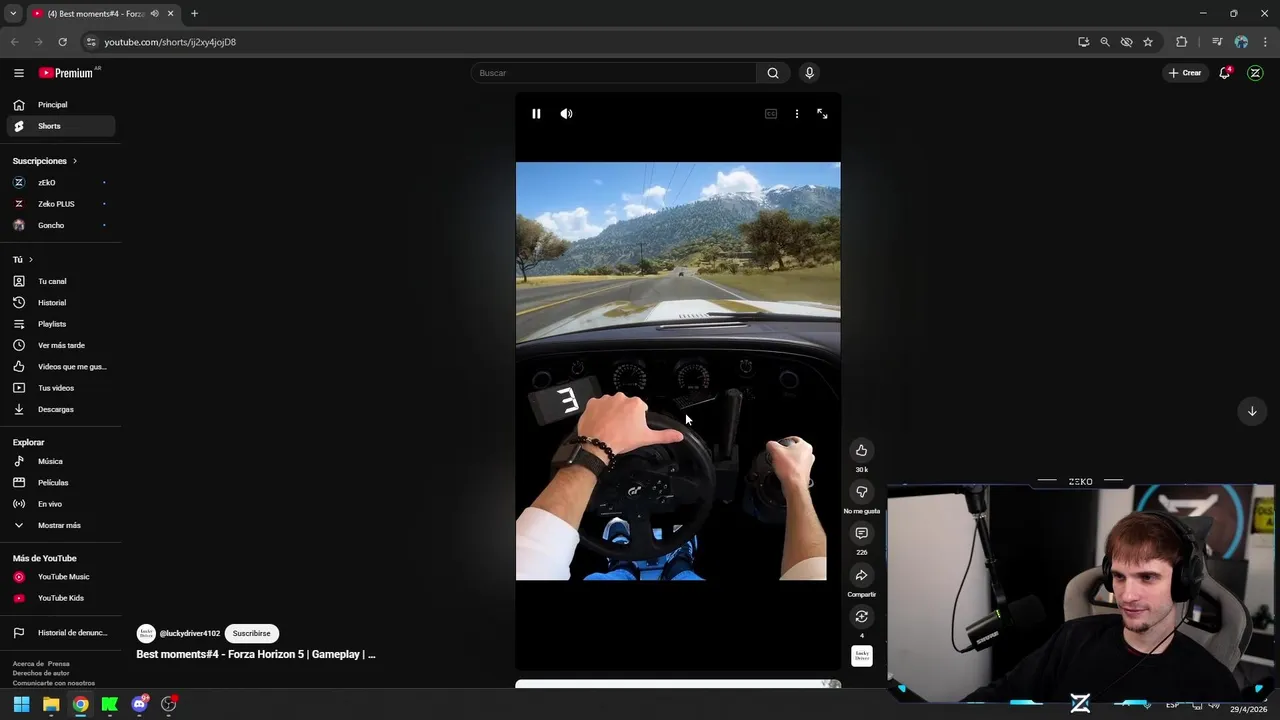The height and width of the screenshot is (720, 1280).
Task: Reload the page in Chrome
Action: point(62,42)
